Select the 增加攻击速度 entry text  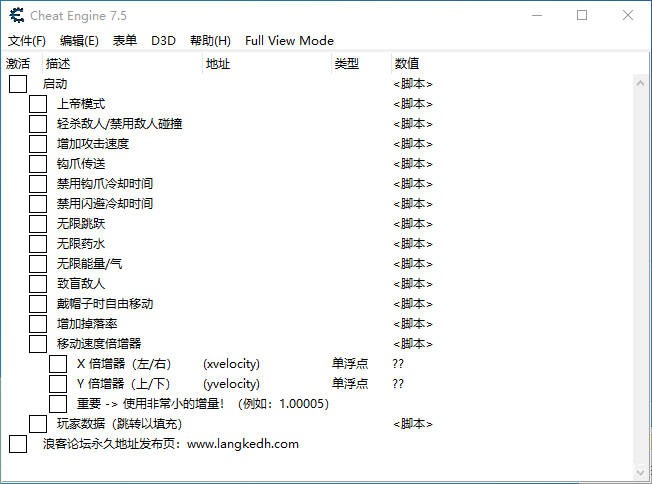[93, 143]
